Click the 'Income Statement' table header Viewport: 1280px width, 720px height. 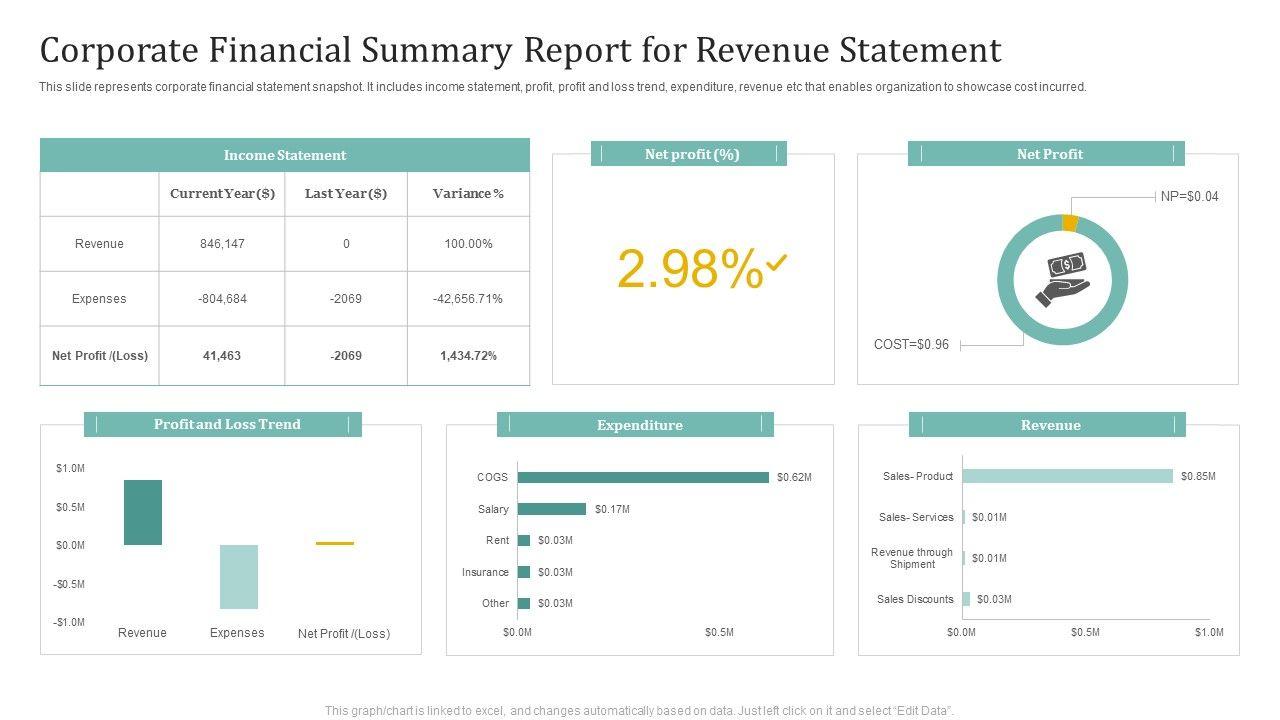click(x=285, y=155)
